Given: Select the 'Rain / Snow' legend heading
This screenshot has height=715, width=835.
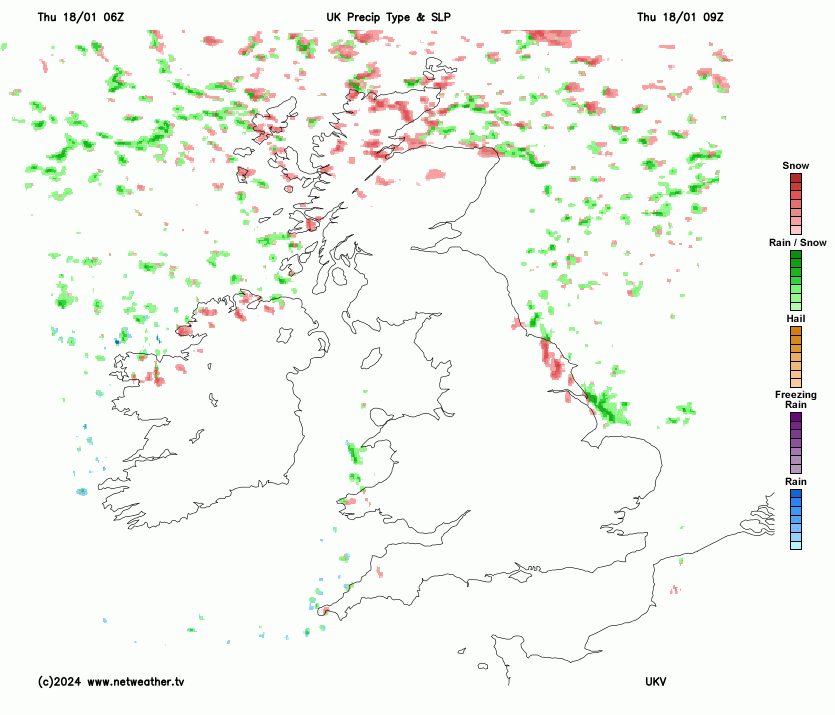Looking at the screenshot, I should pos(797,243).
